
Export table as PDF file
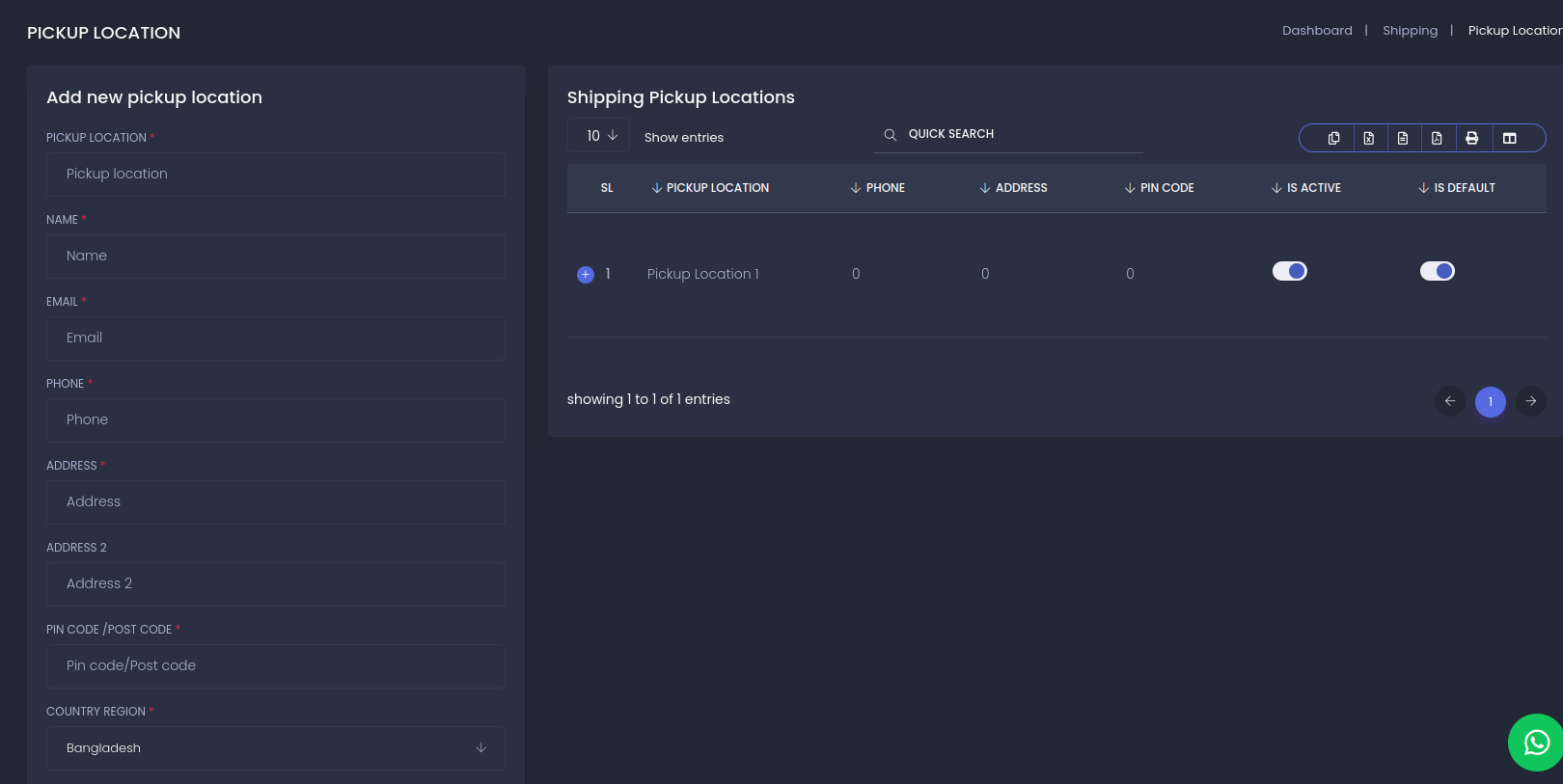(x=1437, y=138)
